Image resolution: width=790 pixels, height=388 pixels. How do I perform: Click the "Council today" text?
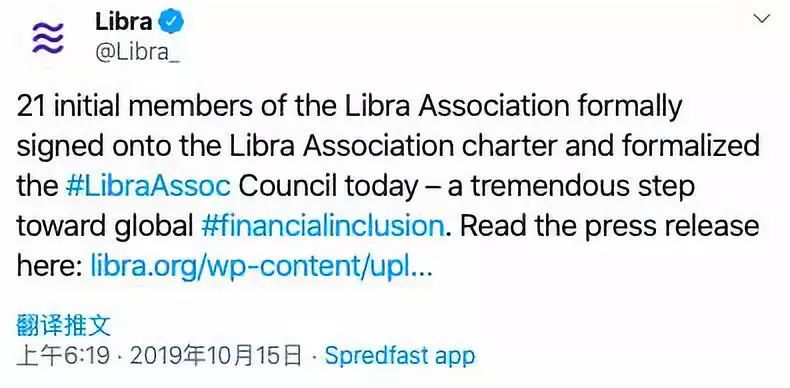328,186
